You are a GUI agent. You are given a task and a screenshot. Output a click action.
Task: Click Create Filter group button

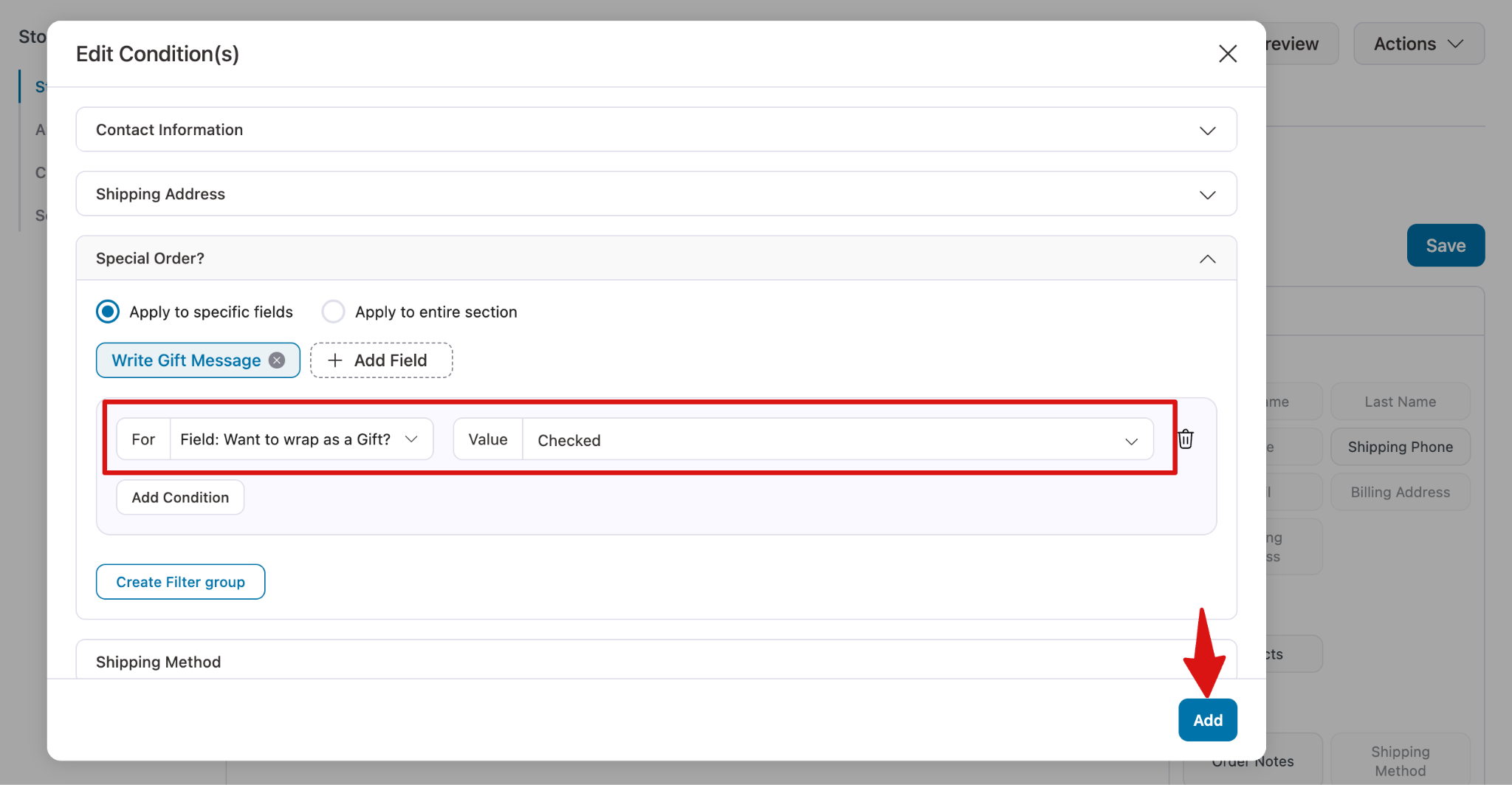pos(180,582)
